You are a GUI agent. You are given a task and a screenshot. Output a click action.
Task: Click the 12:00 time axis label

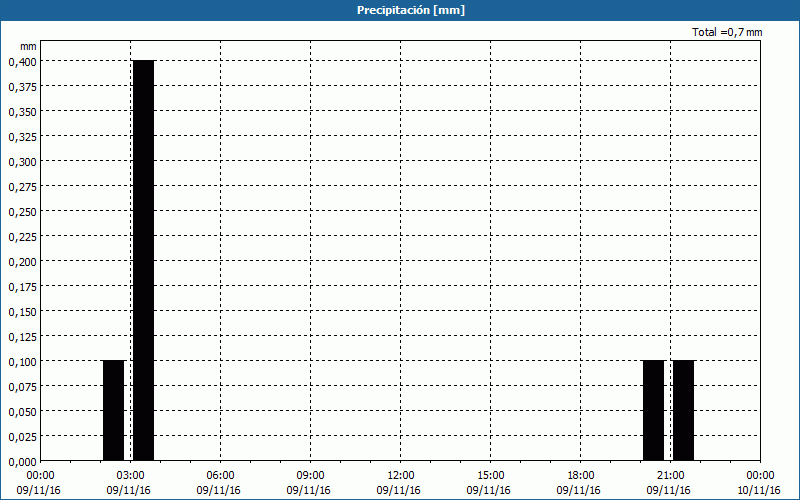401,476
